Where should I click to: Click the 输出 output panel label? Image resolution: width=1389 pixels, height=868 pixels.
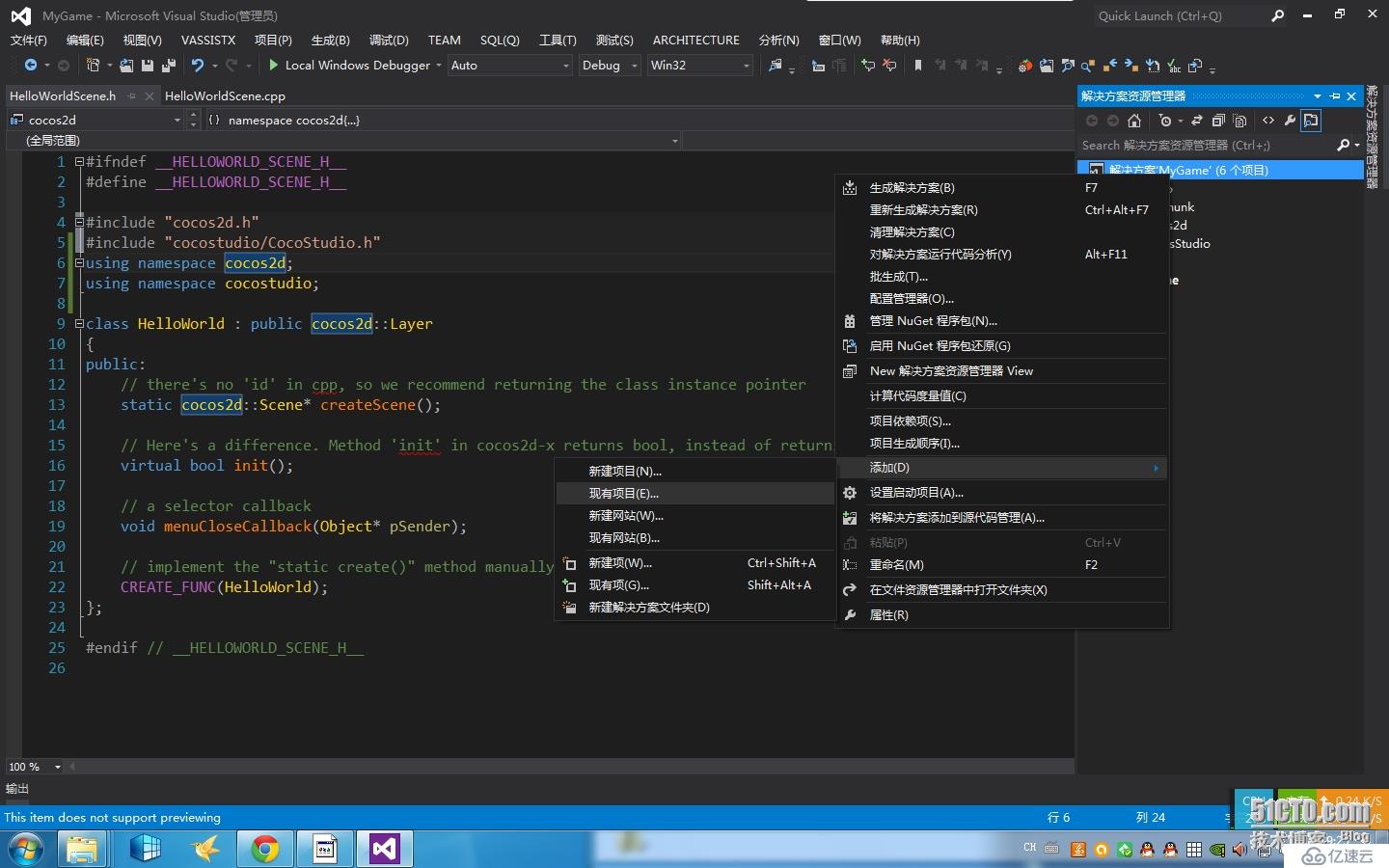click(17, 788)
